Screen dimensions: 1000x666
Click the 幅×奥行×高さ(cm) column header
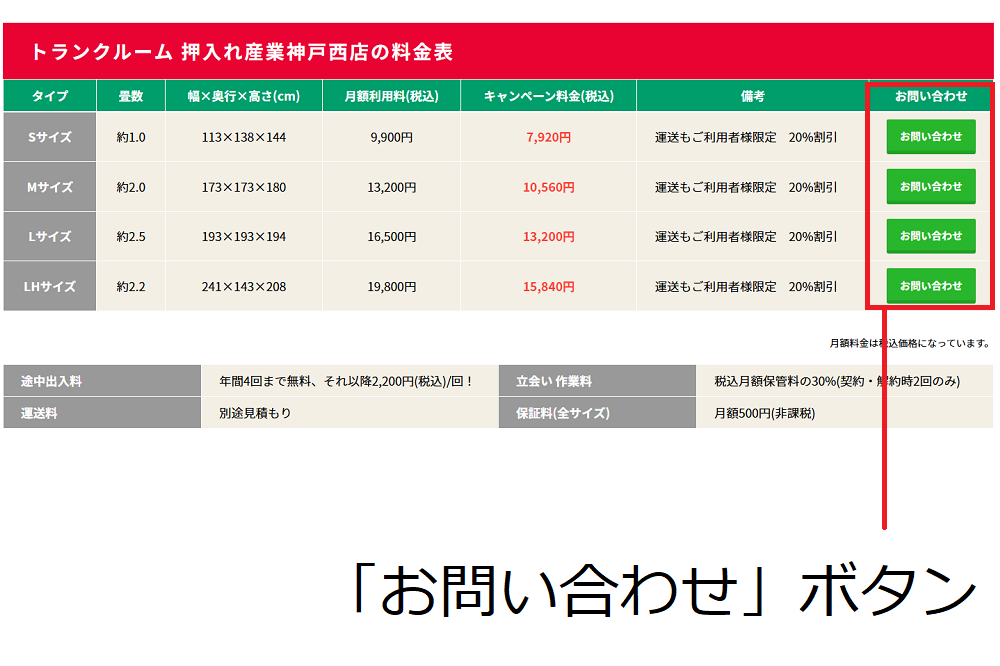(244, 96)
